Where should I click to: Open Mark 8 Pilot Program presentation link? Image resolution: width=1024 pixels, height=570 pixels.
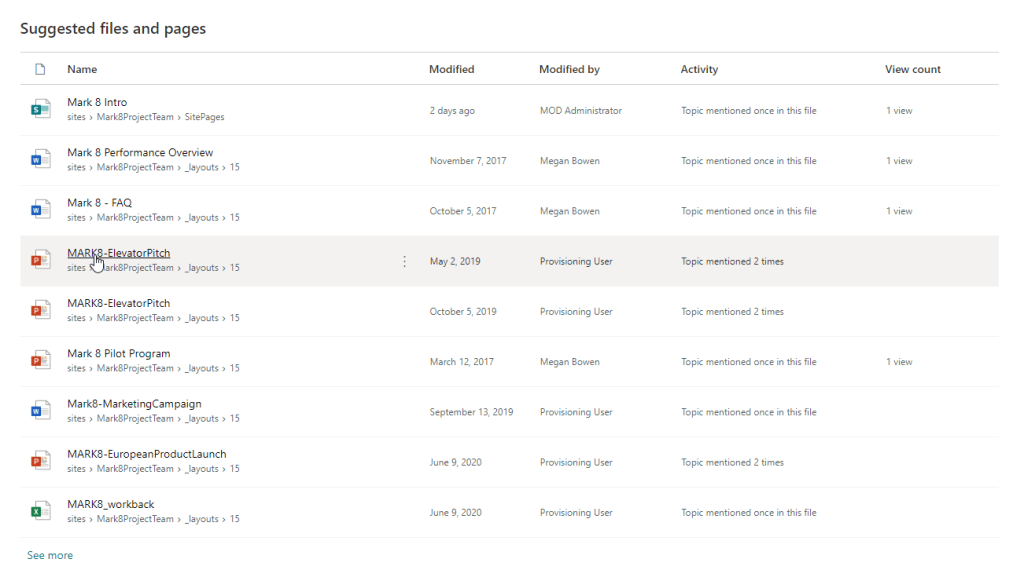coord(118,353)
